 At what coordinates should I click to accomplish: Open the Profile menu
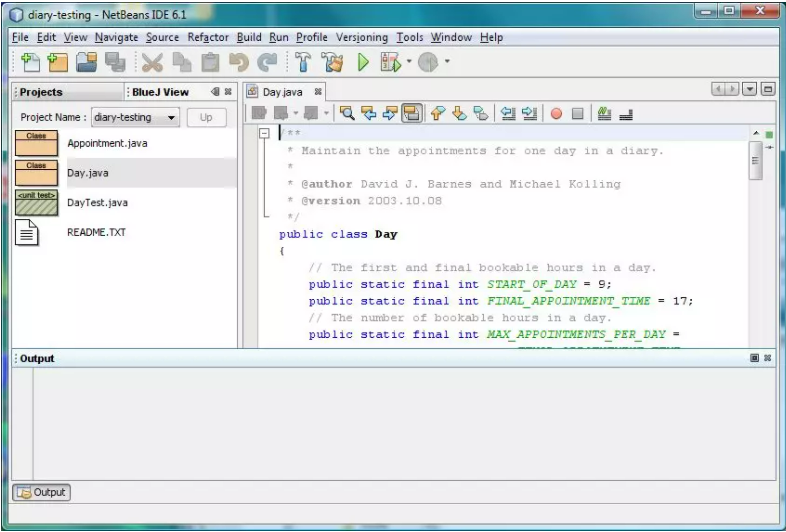coord(312,38)
